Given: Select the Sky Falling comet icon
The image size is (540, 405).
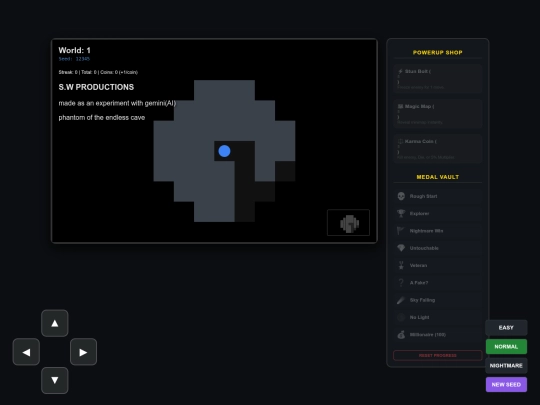Looking at the screenshot, I should point(401,300).
